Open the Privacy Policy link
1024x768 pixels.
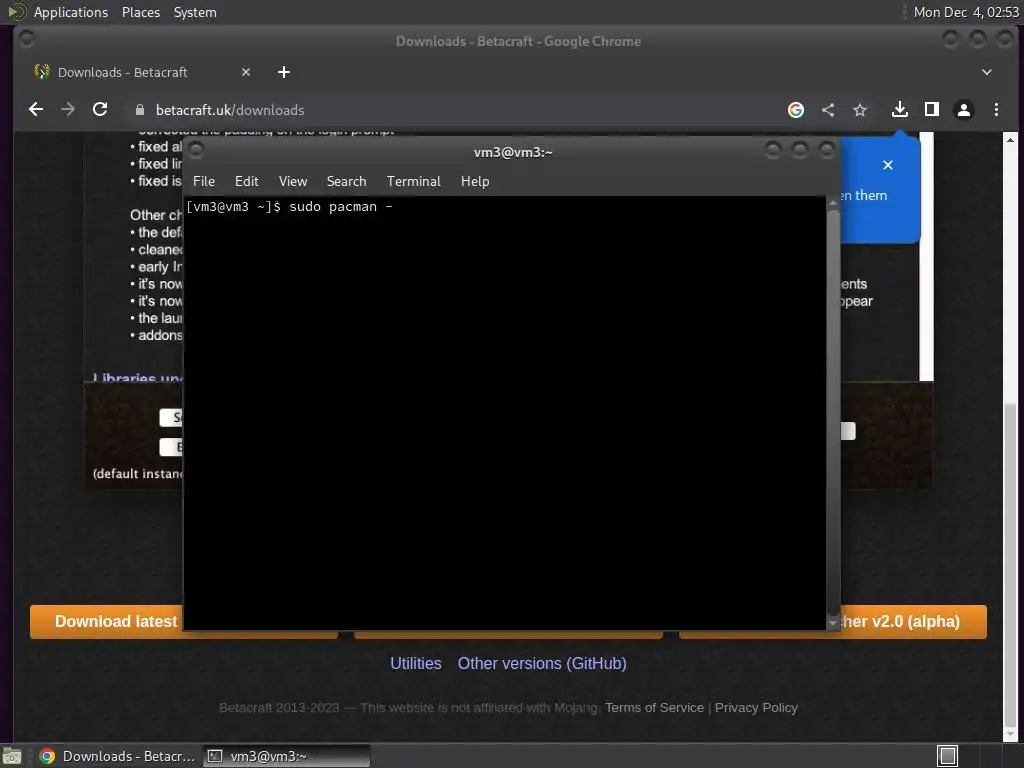click(x=756, y=708)
